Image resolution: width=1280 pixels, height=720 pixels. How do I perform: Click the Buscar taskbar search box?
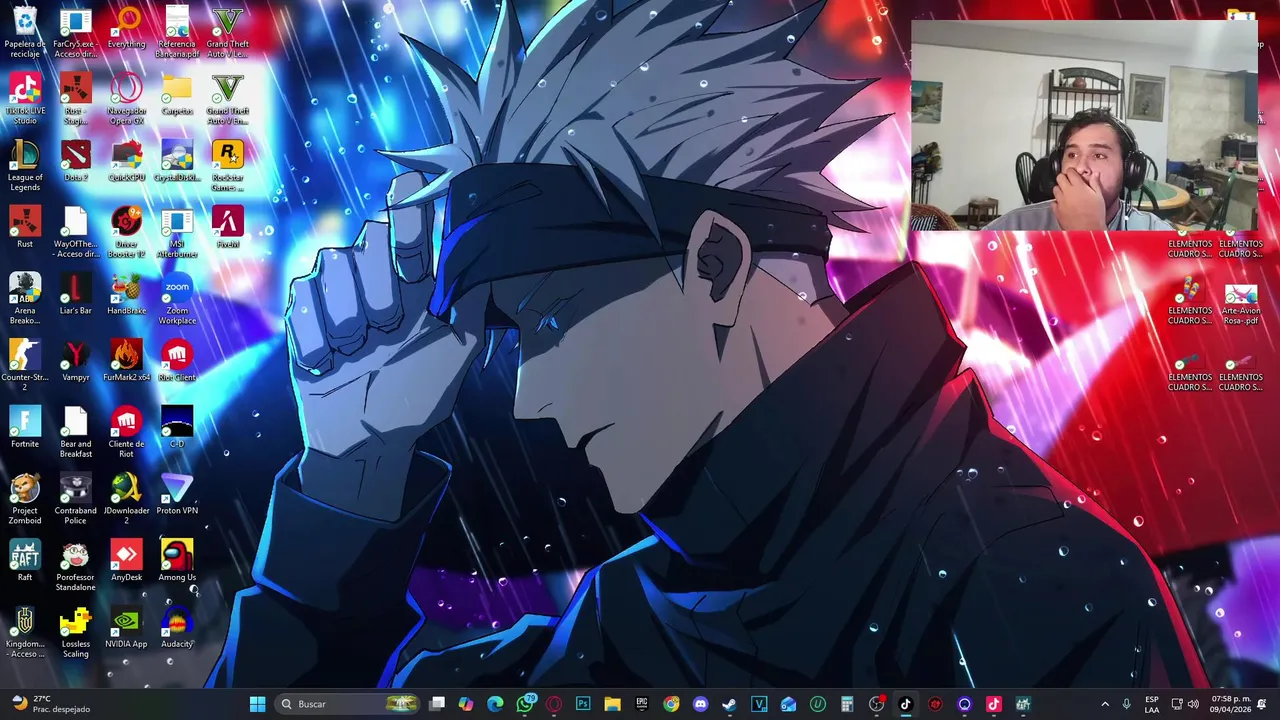point(348,704)
